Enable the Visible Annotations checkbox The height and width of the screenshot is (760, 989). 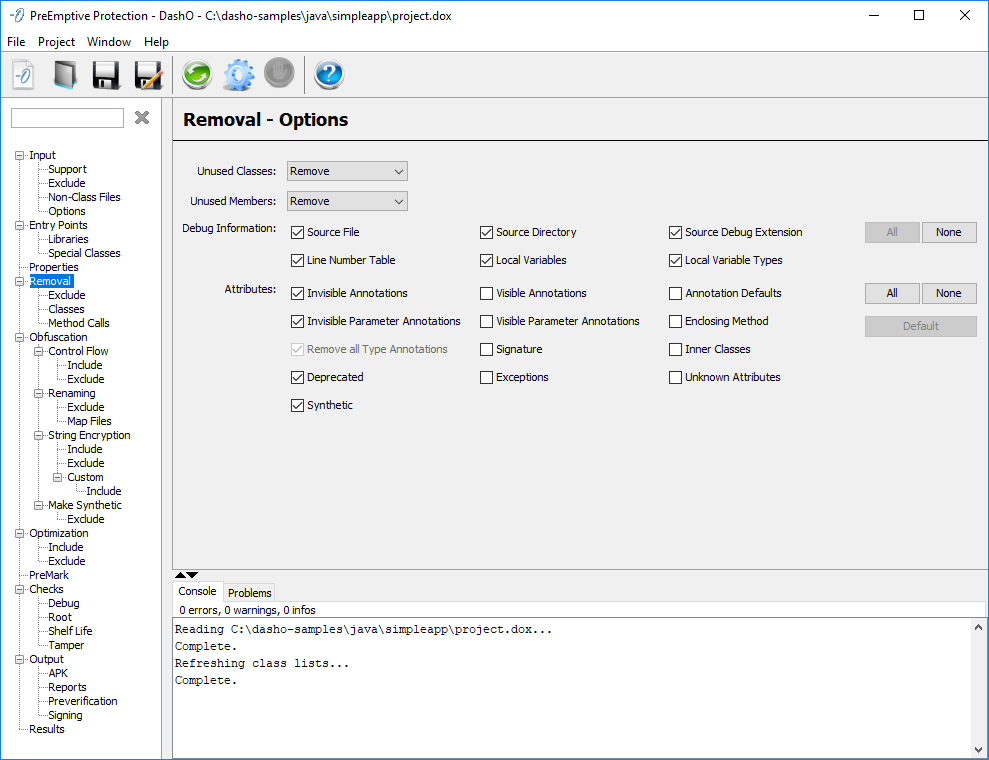pos(486,294)
